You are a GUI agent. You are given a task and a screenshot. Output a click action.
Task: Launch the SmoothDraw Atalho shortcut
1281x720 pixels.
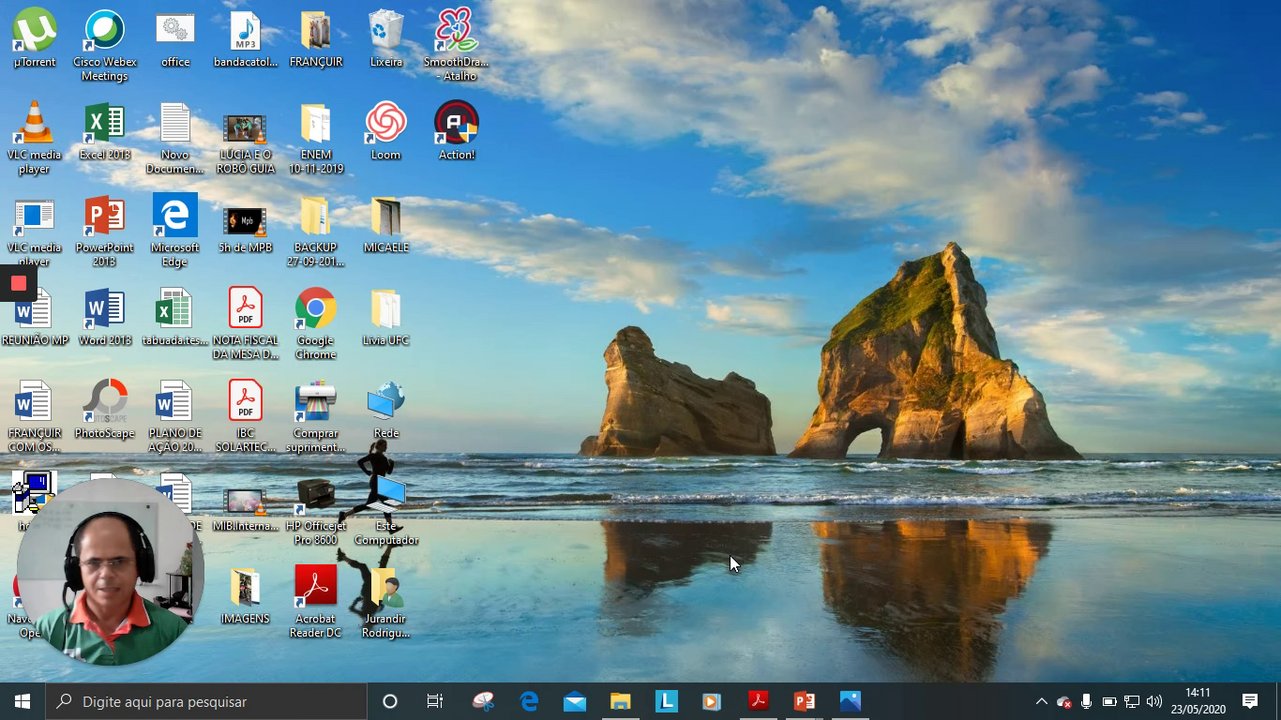point(456,46)
